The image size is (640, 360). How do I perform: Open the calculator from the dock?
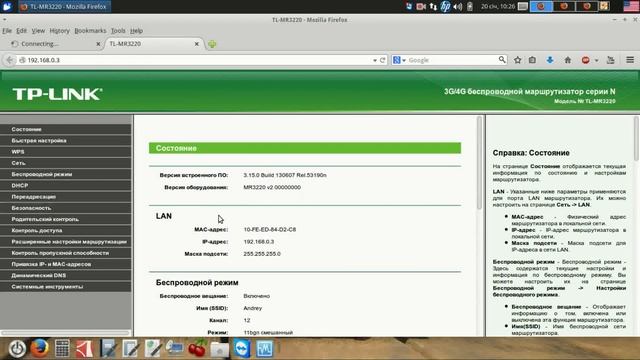[x=62, y=349]
